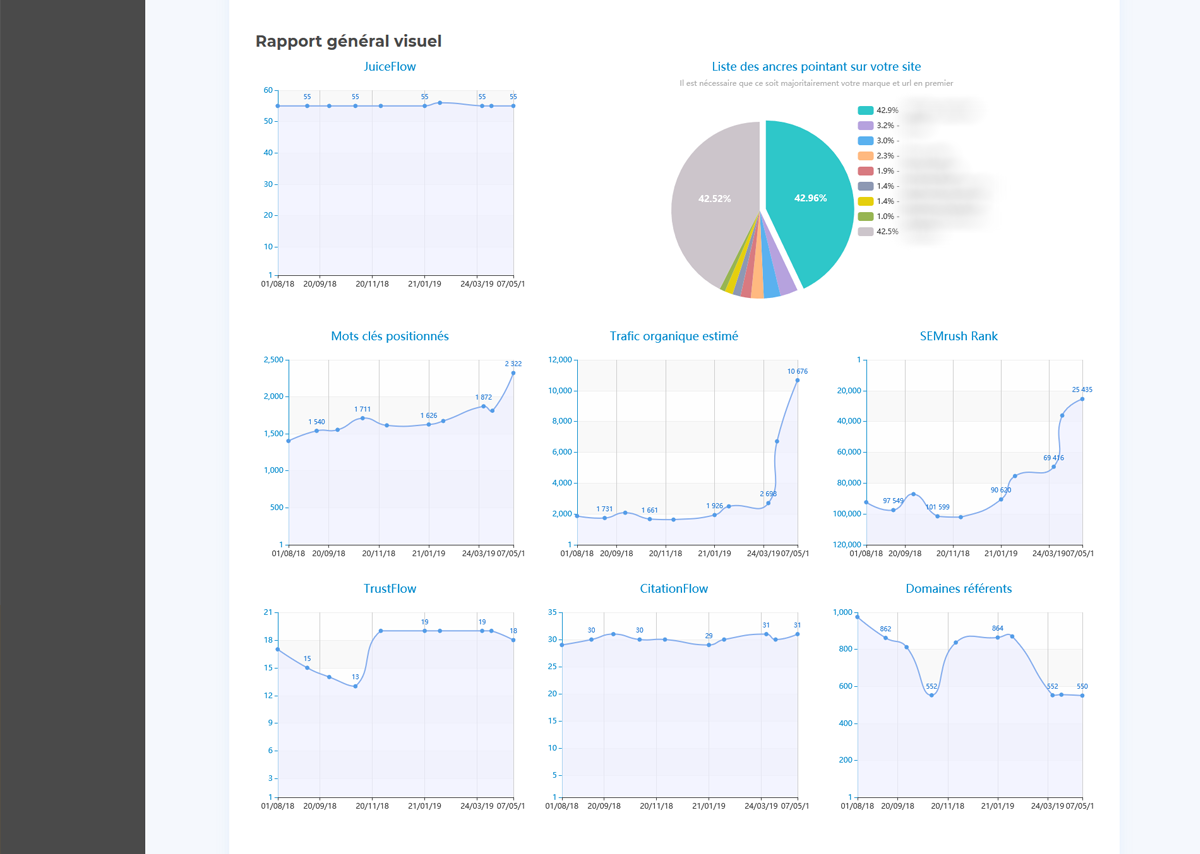This screenshot has width=1200, height=854.
Task: Click the '10 676' peak value in Trafic organique
Action: [x=797, y=371]
